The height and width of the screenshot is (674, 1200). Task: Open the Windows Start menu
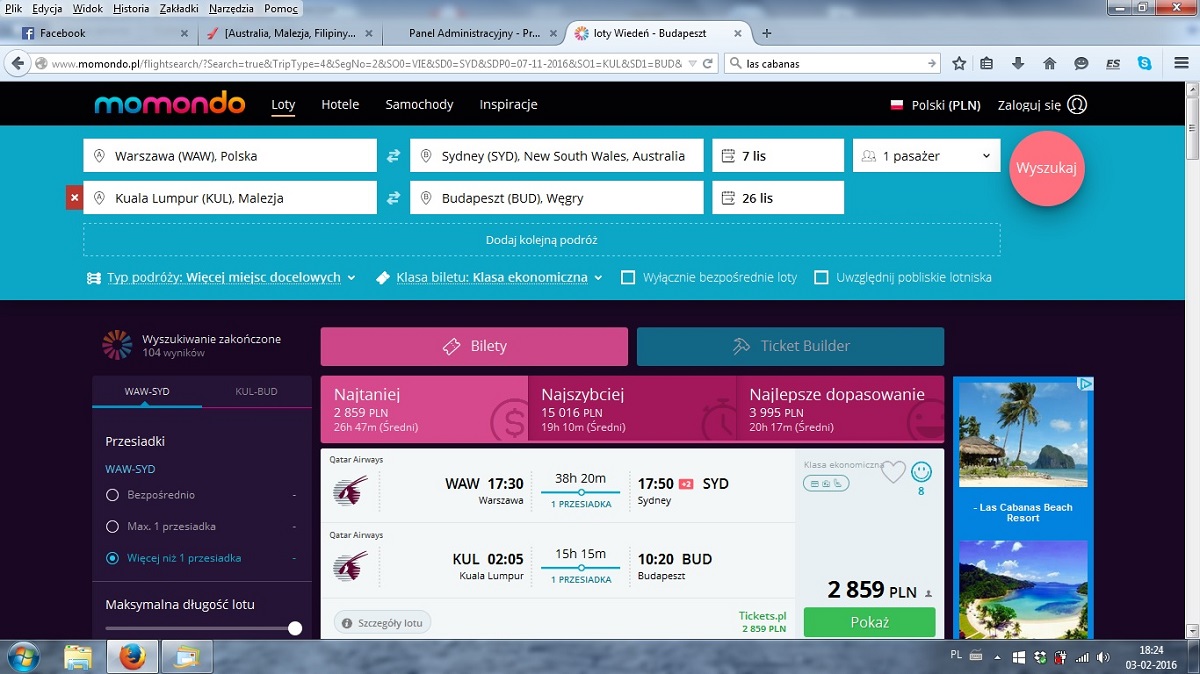coord(22,657)
